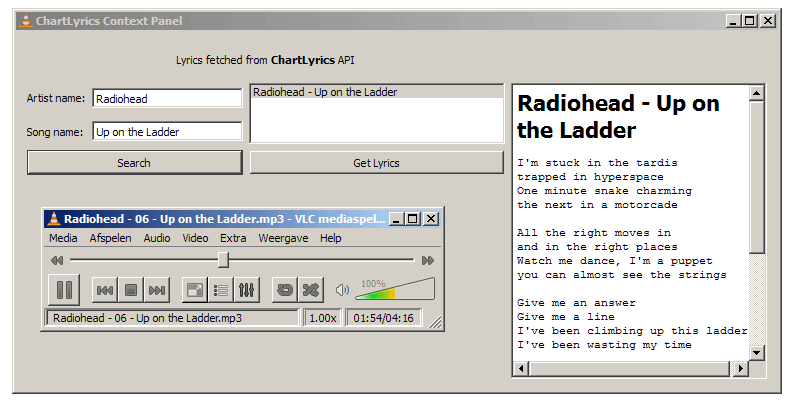Toggle fullscreen view in VLC
The height and width of the screenshot is (405, 796).
click(194, 290)
